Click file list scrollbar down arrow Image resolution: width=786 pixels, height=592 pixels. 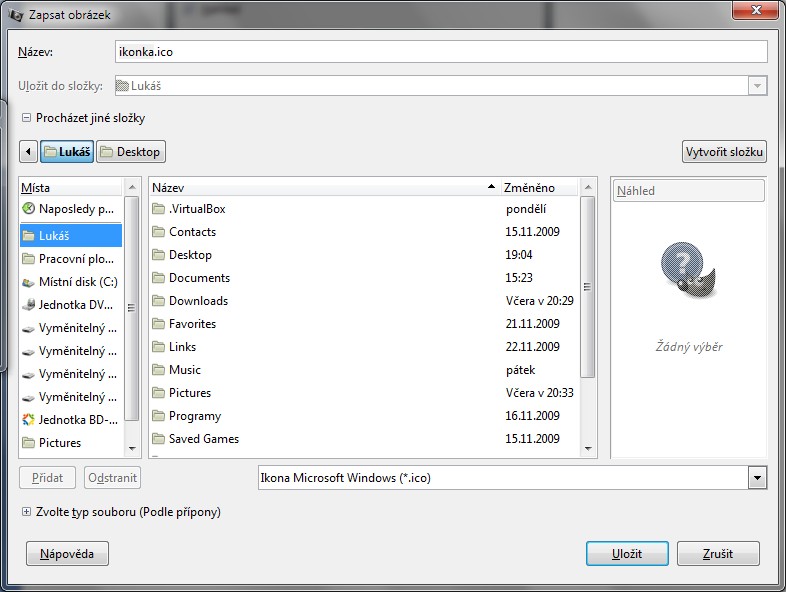(588, 449)
